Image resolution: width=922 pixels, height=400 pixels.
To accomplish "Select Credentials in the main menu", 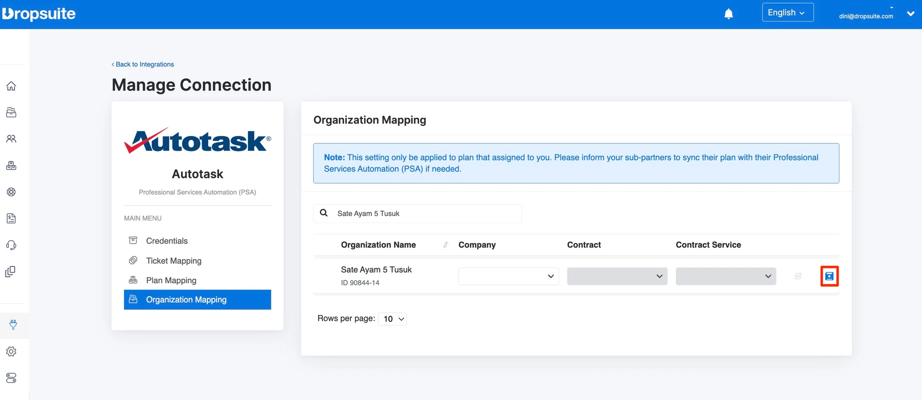I will click(166, 241).
